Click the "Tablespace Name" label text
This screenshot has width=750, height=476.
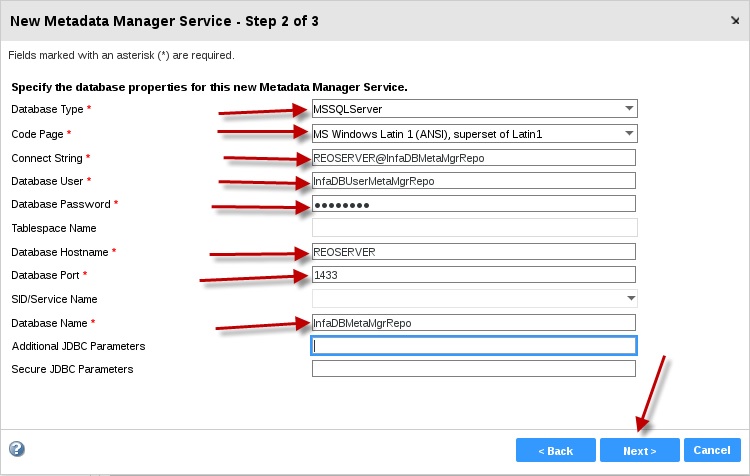coord(54,228)
